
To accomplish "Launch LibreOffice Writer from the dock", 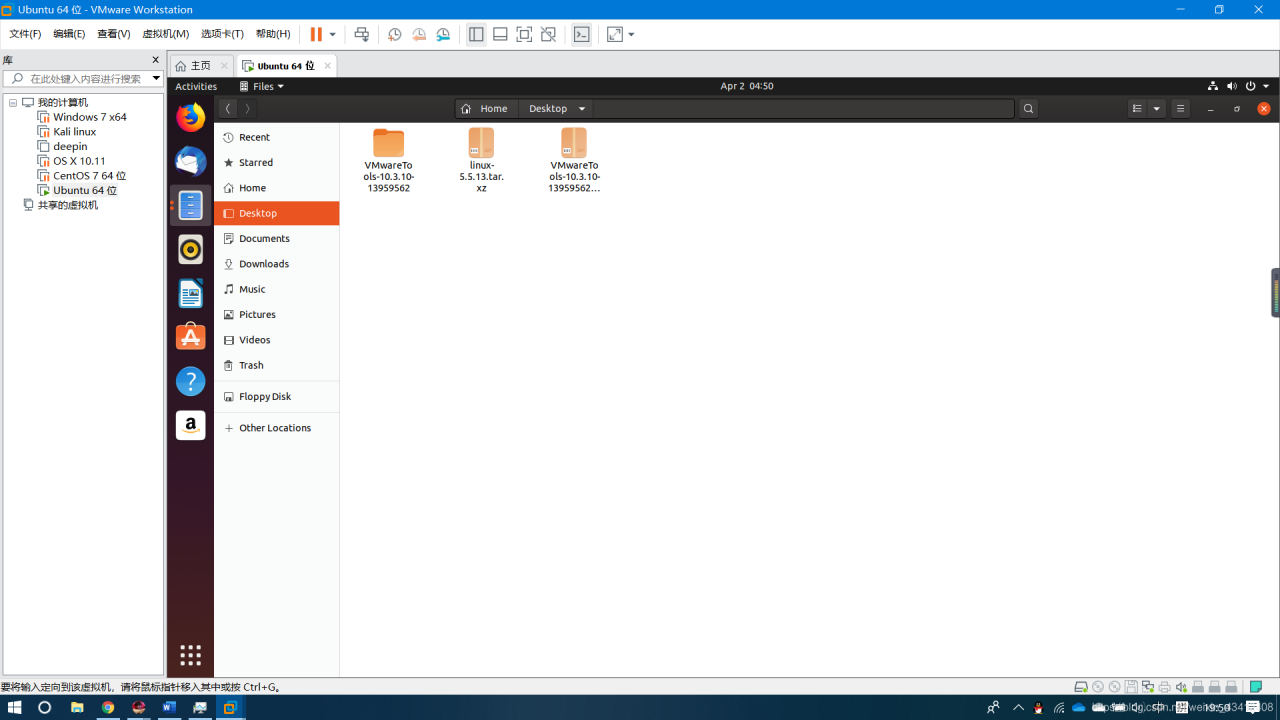I will point(191,293).
